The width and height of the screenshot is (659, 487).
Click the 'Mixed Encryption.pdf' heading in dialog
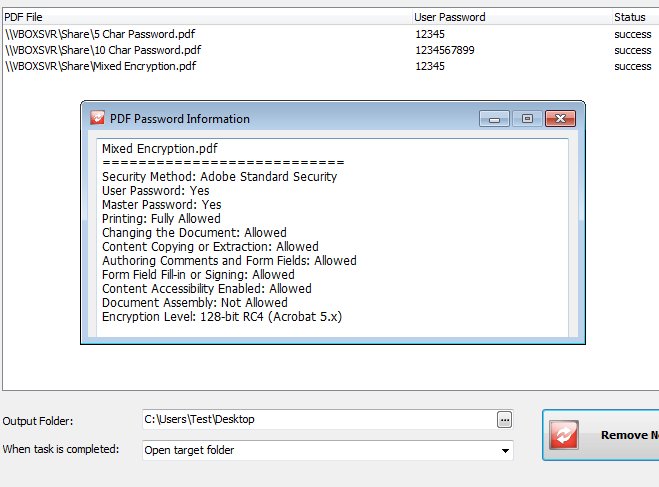click(x=160, y=148)
